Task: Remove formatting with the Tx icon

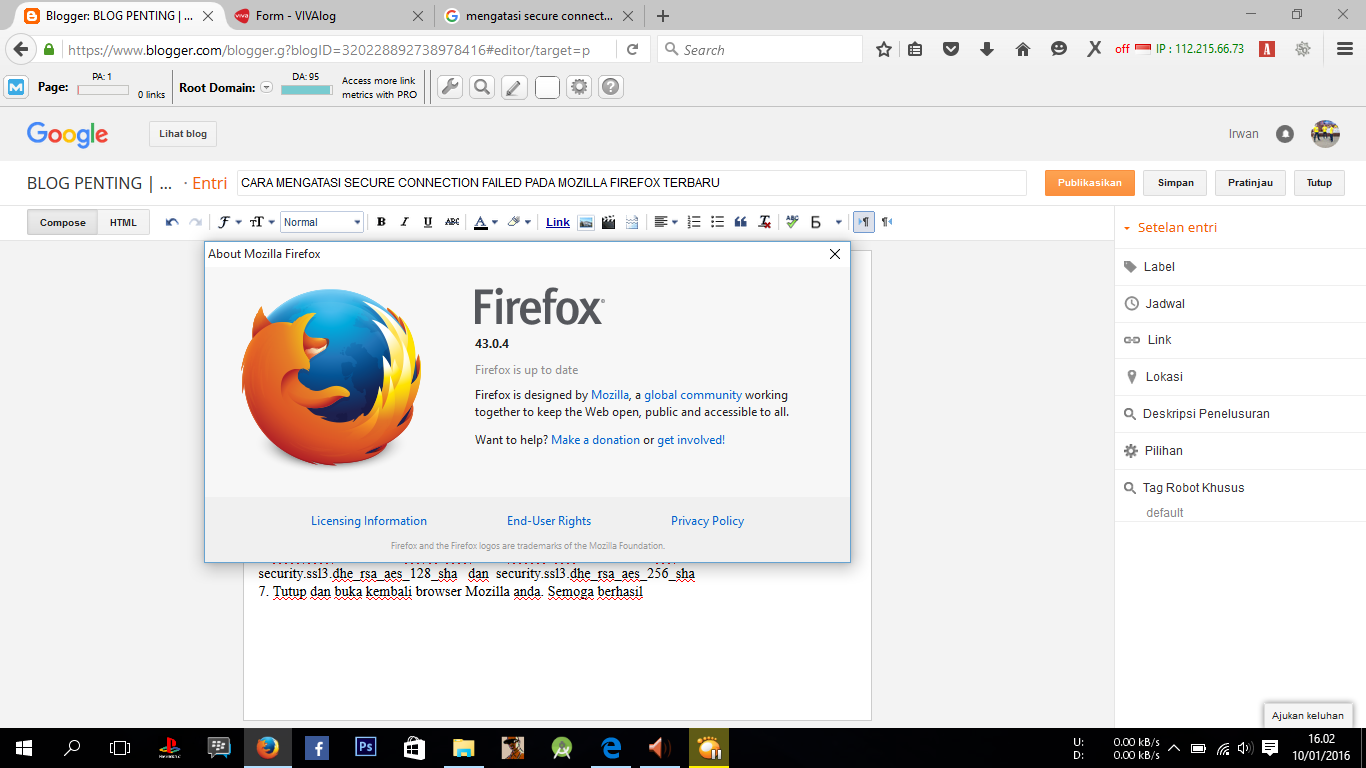Action: (x=765, y=222)
